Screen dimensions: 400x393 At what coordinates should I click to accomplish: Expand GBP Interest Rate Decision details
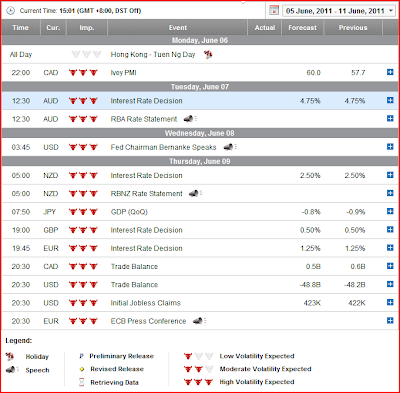(390, 229)
